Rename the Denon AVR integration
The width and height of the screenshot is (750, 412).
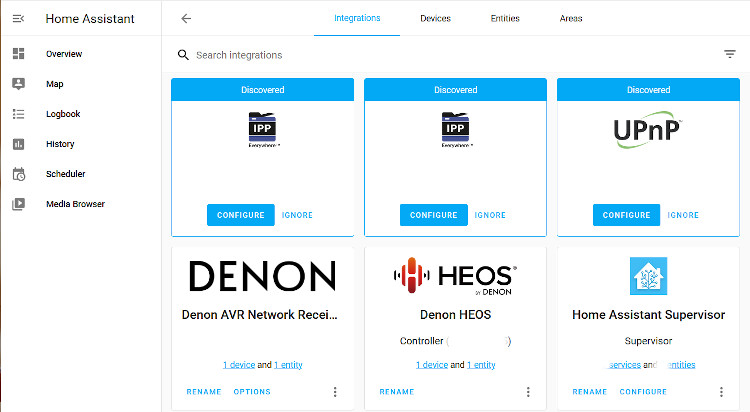tap(204, 392)
